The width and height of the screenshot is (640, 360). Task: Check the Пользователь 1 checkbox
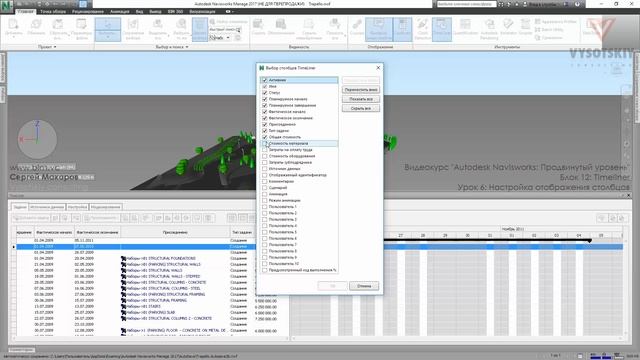(x=264, y=207)
